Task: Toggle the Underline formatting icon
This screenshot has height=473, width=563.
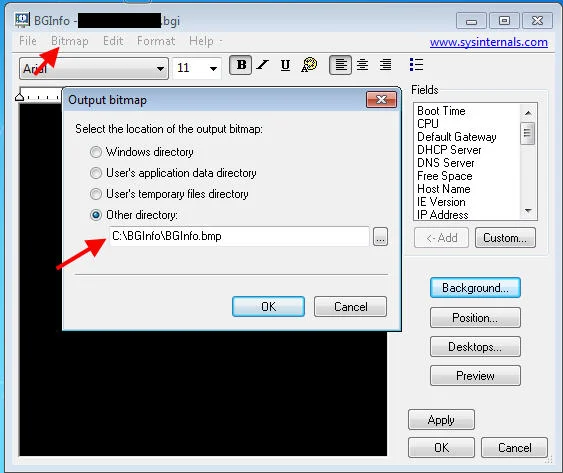Action: 285,65
